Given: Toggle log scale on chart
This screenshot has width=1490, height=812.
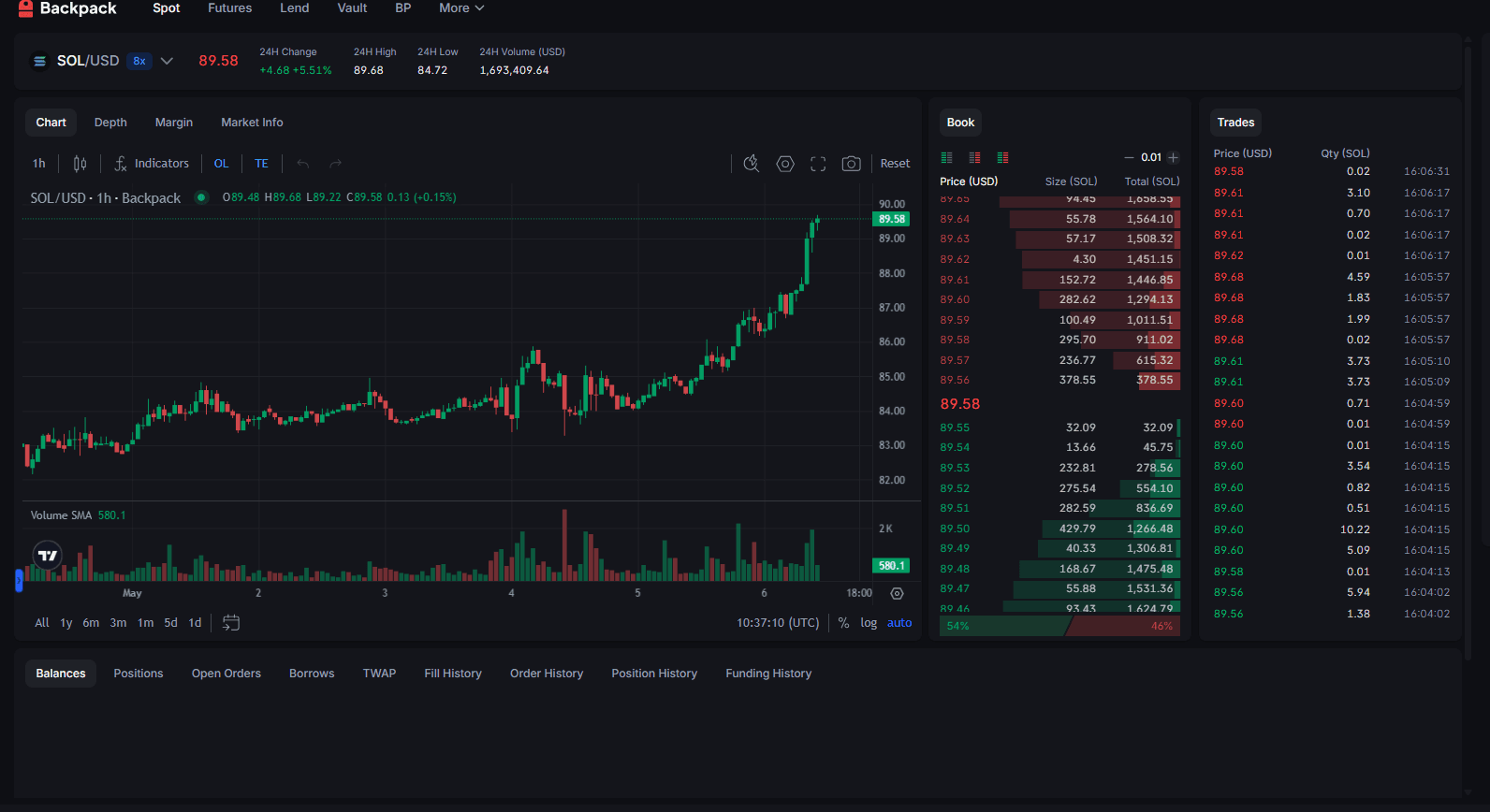Looking at the screenshot, I should click(869, 623).
